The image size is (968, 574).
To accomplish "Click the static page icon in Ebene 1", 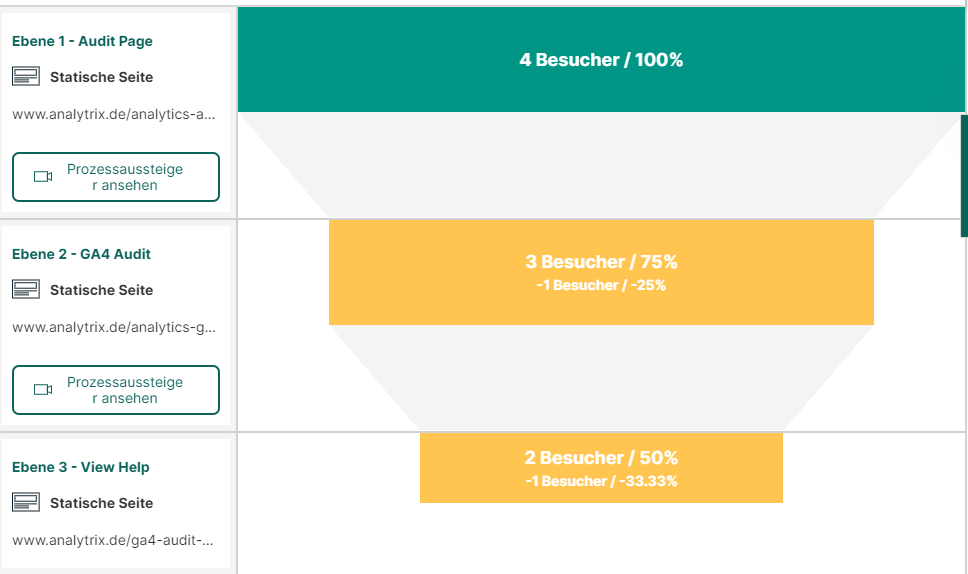I will point(25,77).
